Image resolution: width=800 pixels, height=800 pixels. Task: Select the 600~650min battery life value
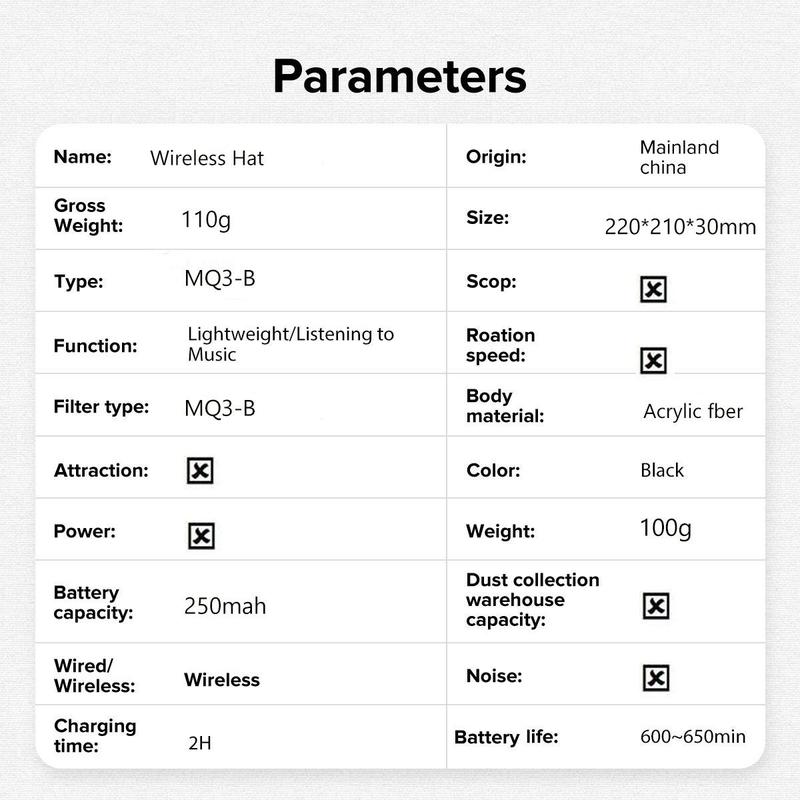coord(693,736)
